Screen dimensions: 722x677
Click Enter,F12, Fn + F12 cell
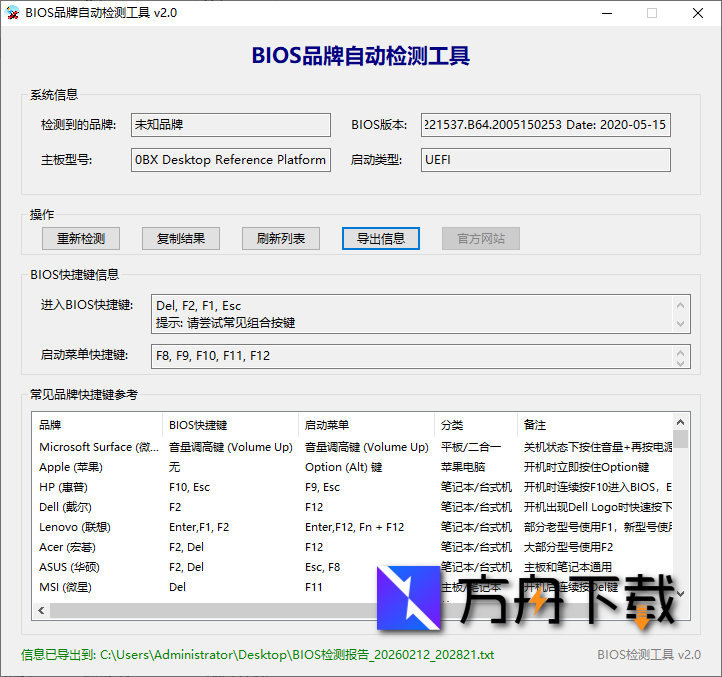[355, 527]
